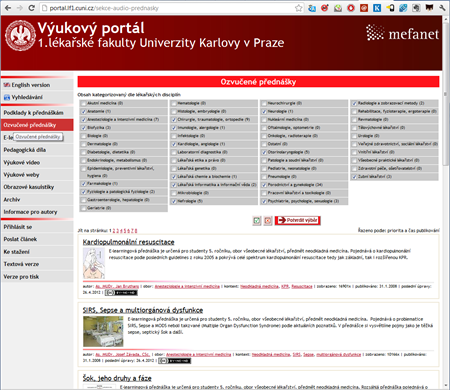Open the browser wrench settings menu
Screen dimensions: 450x390
442,8
